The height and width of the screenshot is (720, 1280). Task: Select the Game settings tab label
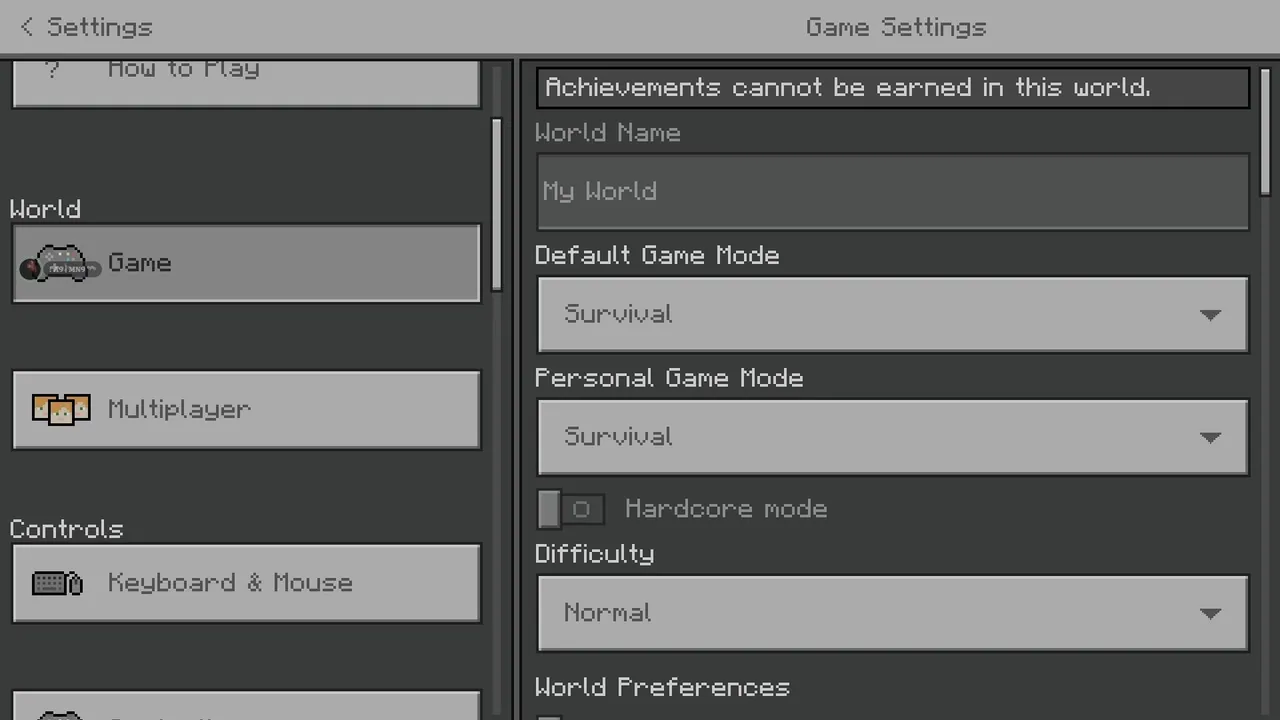coord(140,263)
